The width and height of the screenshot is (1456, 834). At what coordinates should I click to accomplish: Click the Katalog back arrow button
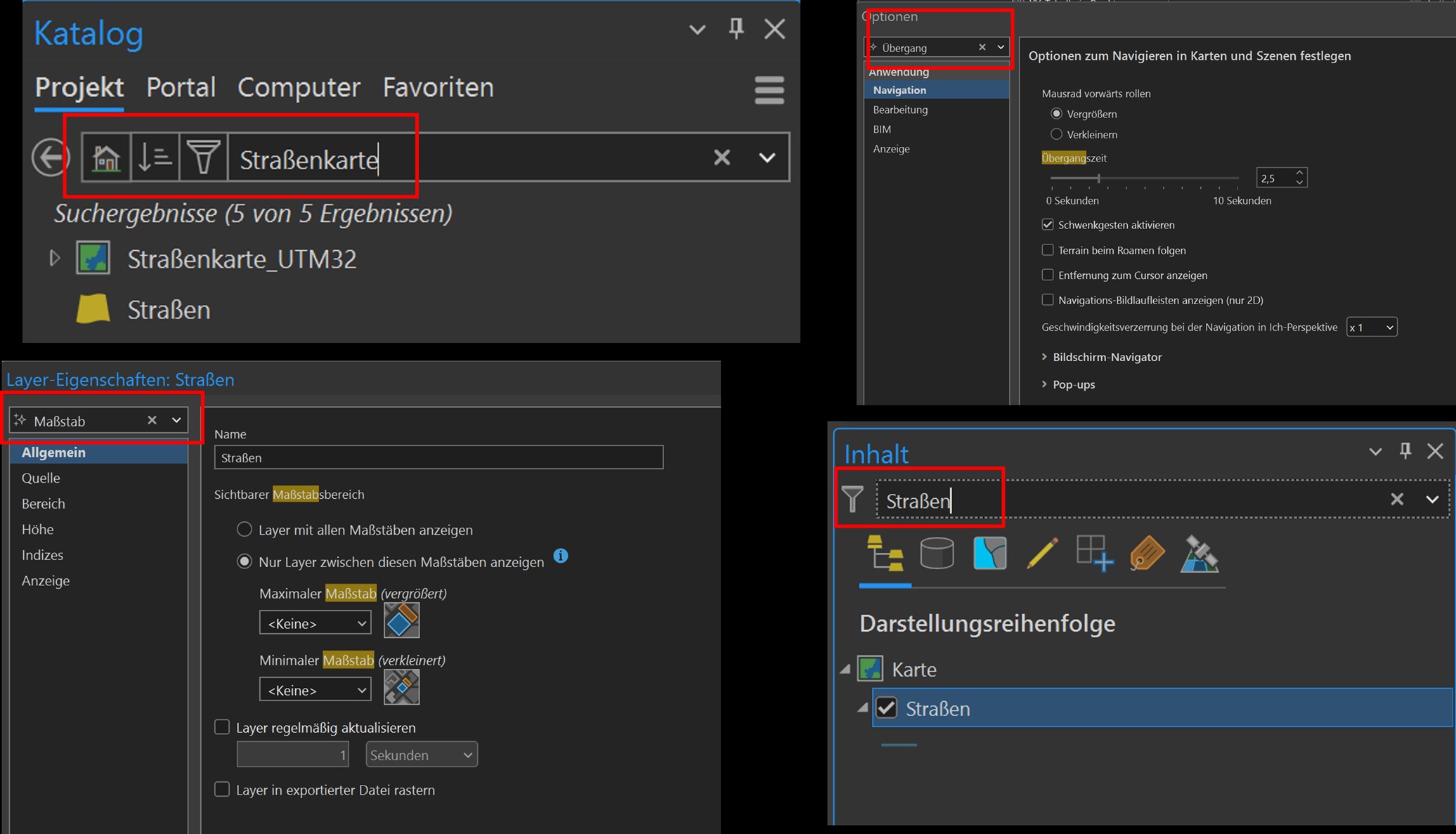50,157
